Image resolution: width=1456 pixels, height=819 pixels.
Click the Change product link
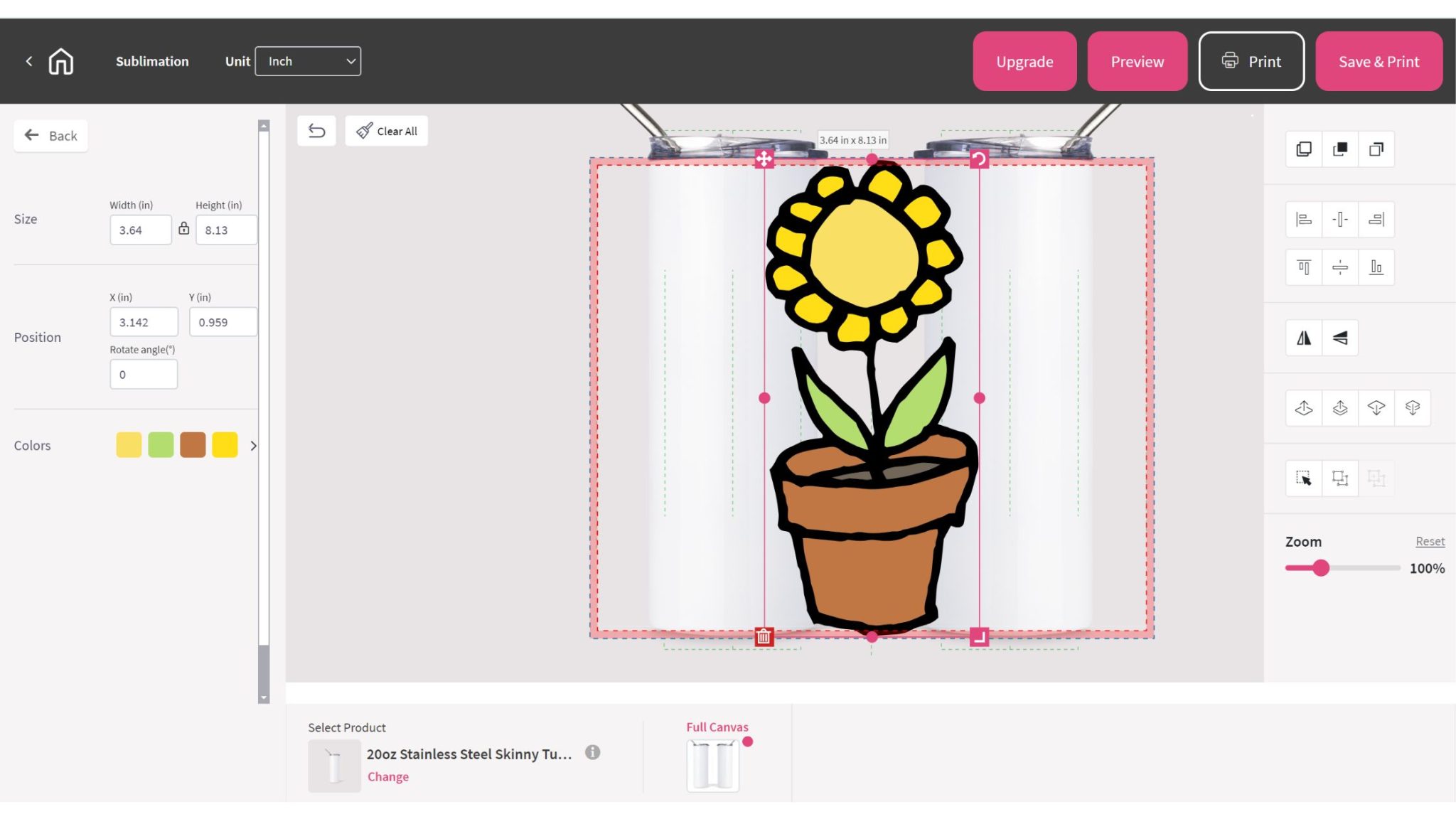388,776
